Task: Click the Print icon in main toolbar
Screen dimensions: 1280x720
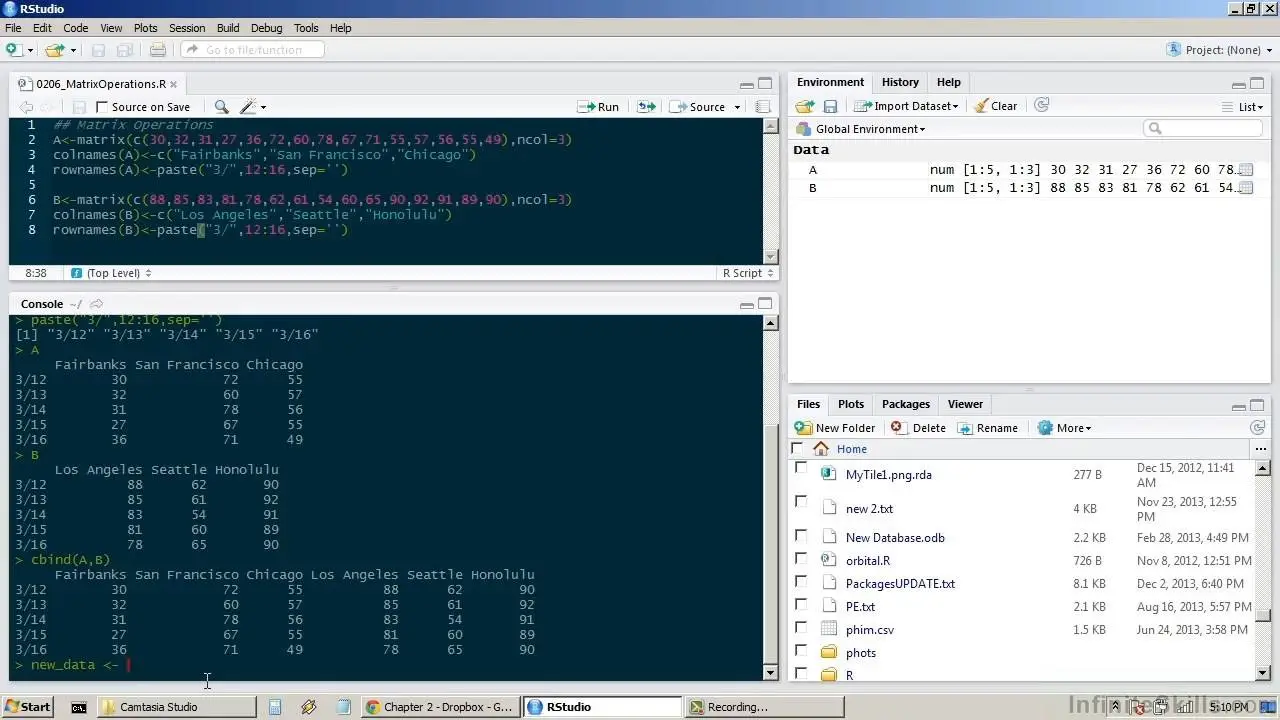Action: [158, 50]
